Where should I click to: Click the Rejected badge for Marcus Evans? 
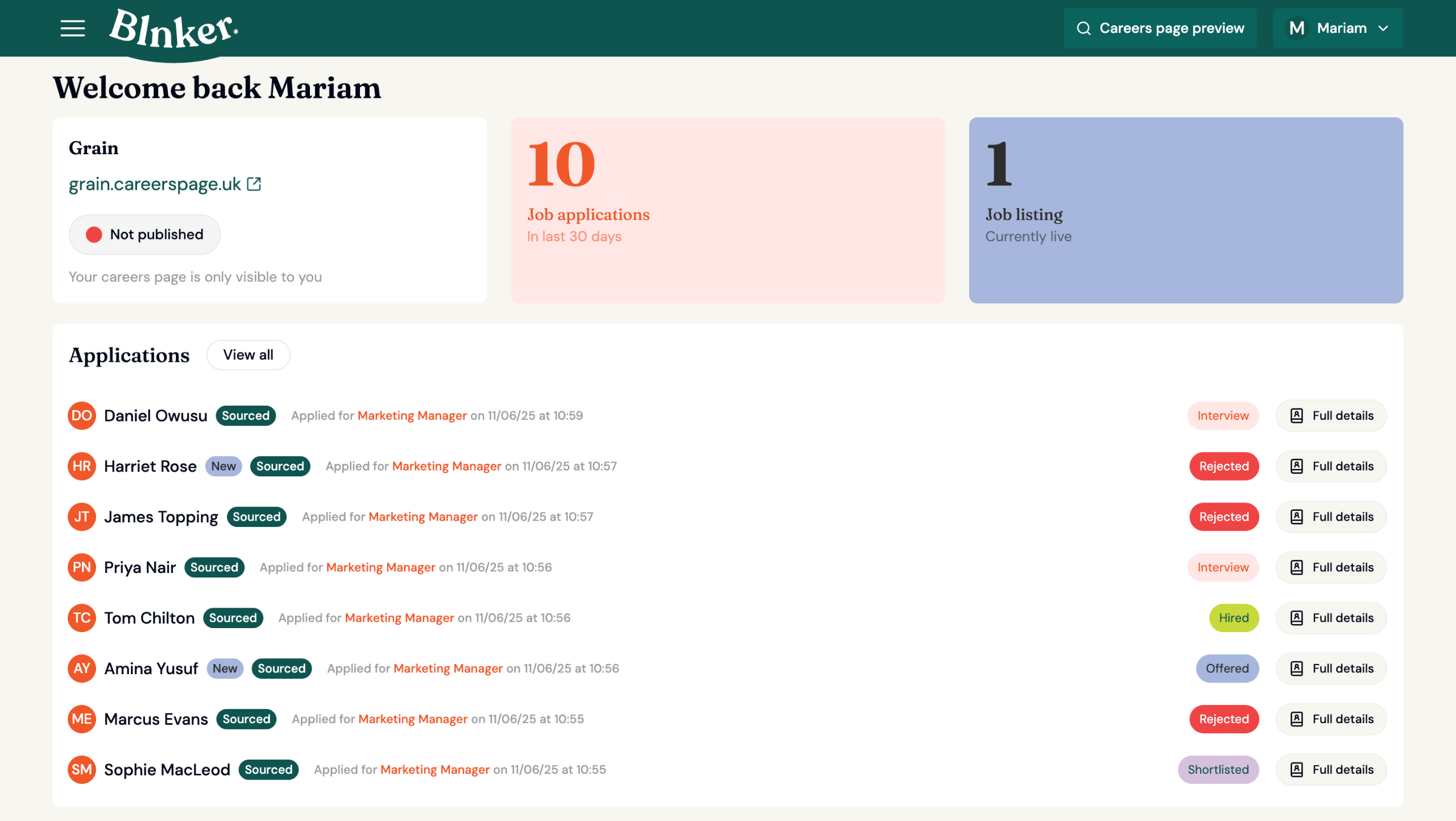[1223, 719]
